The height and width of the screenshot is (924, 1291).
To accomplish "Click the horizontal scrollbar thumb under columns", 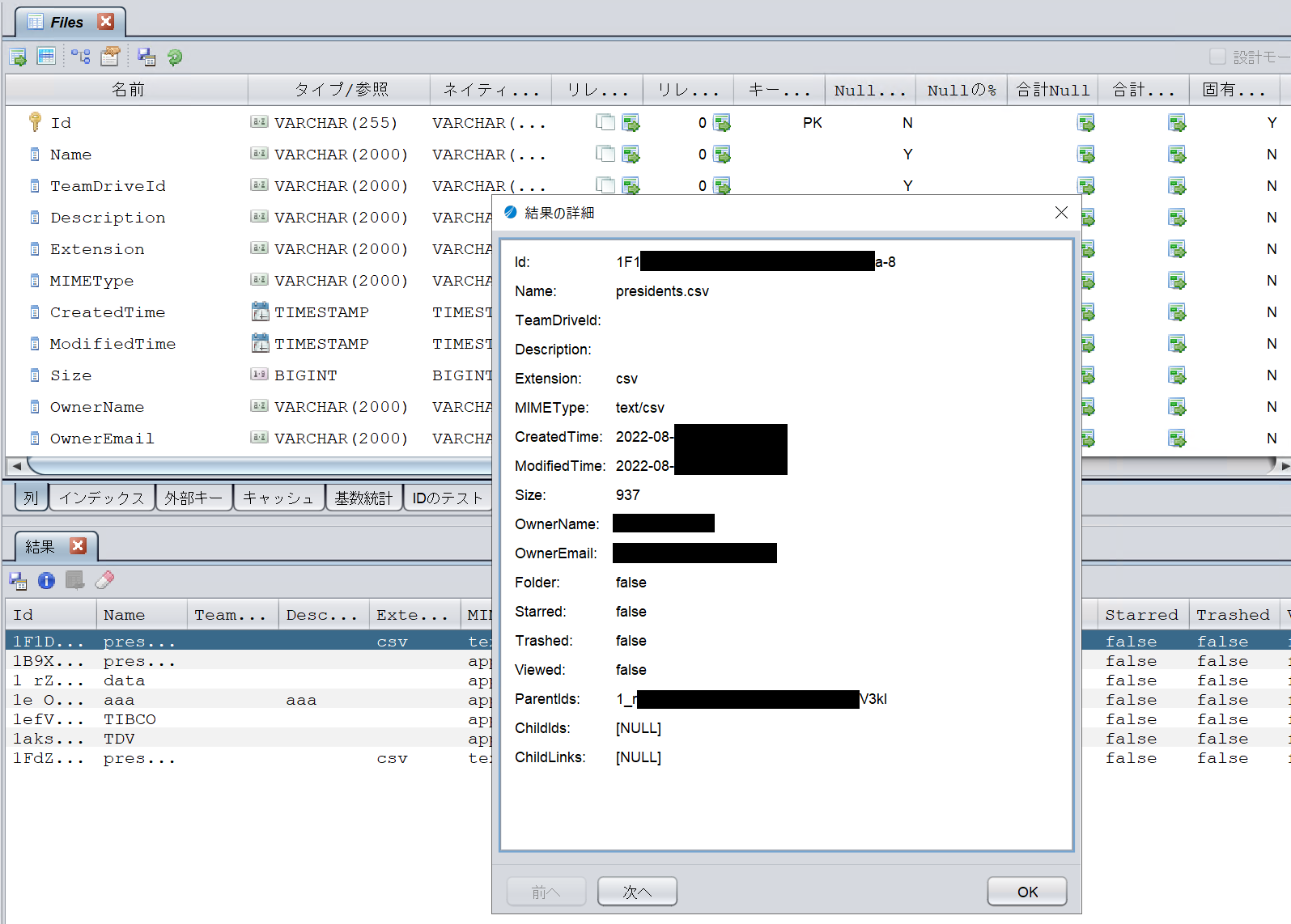I will tap(652, 466).
